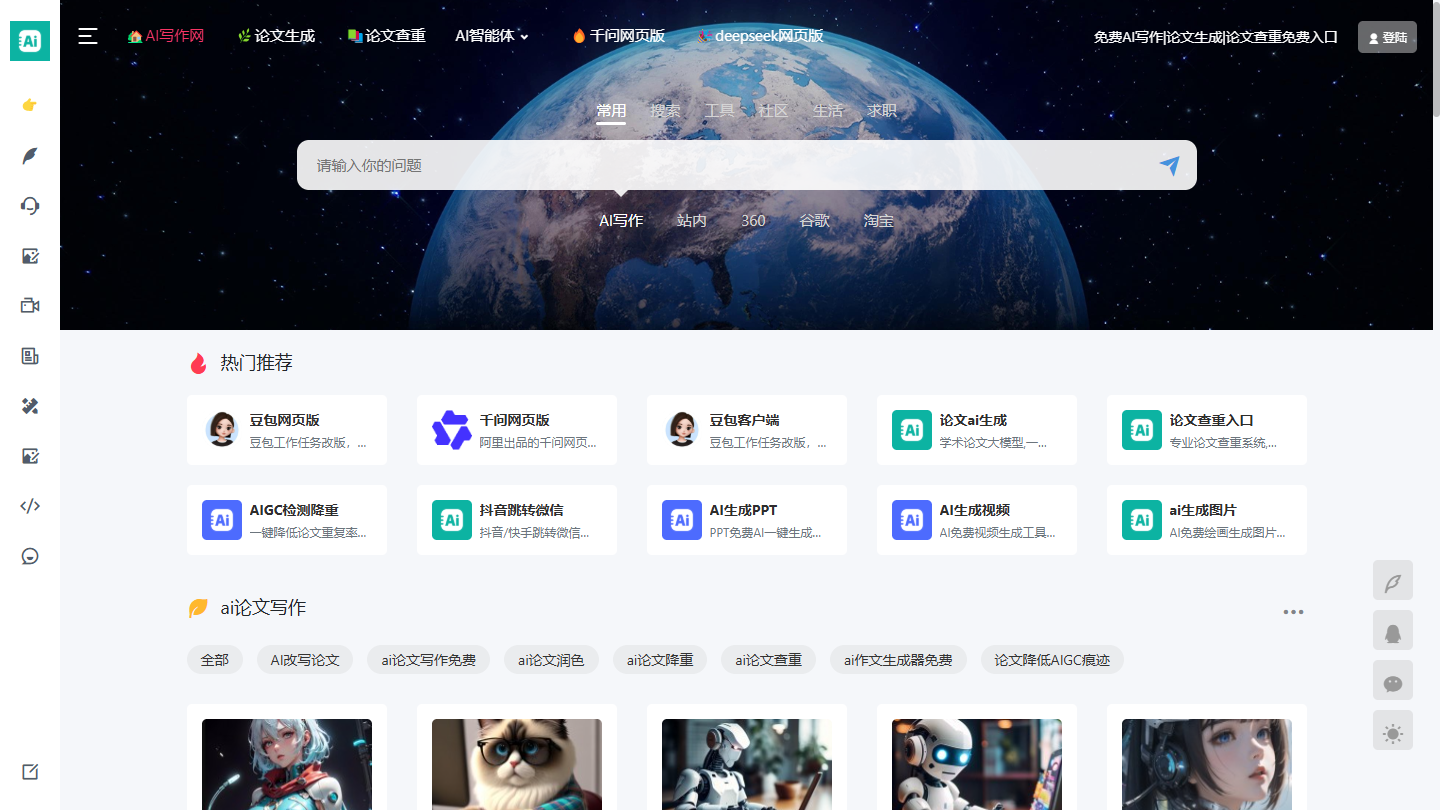The image size is (1440, 810).
Task: Filter by the AI改写论文 tag
Action: (x=305, y=660)
